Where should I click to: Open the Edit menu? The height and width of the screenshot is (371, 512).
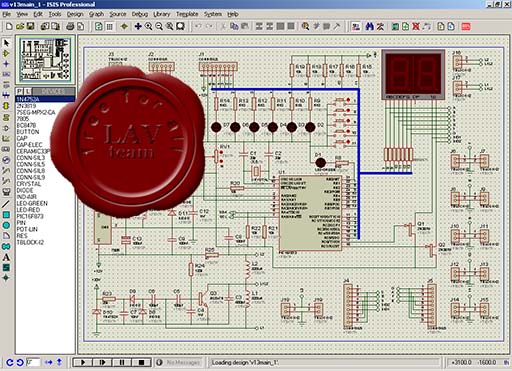38,14
